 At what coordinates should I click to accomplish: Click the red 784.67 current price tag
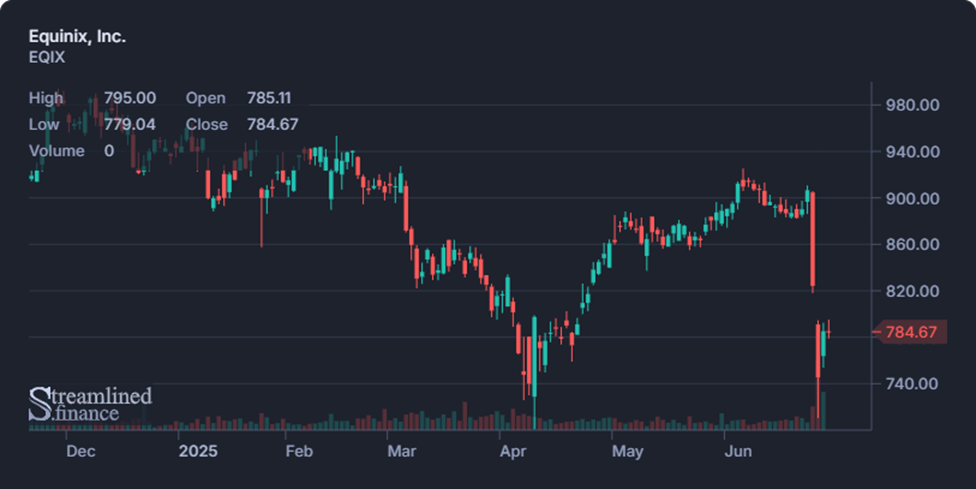pyautogui.click(x=909, y=332)
